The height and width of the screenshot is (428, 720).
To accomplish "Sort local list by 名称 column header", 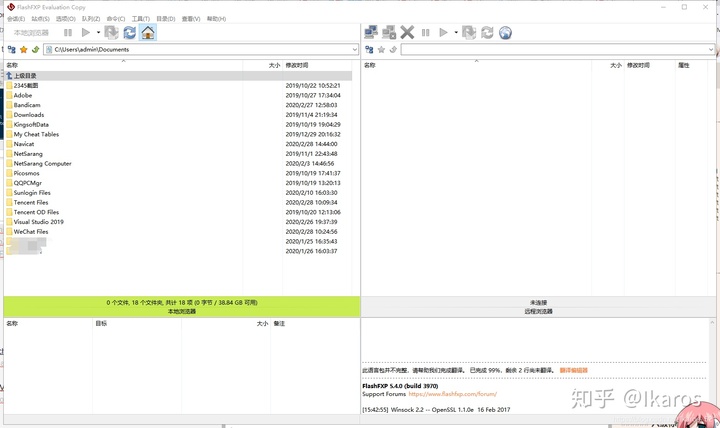I will tap(123, 65).
